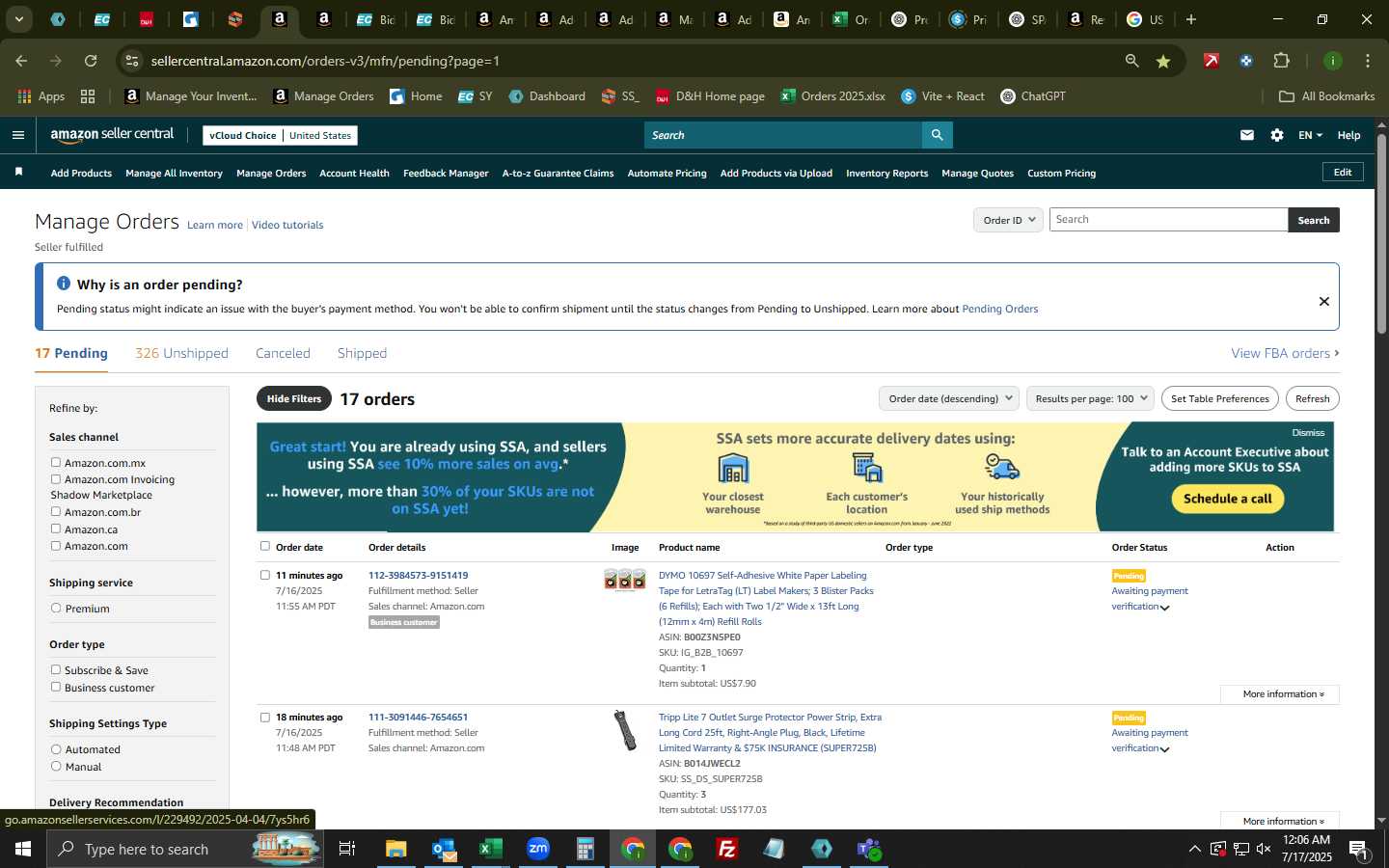Click the Refresh orders button
This screenshot has width=1389, height=868.
(x=1313, y=398)
